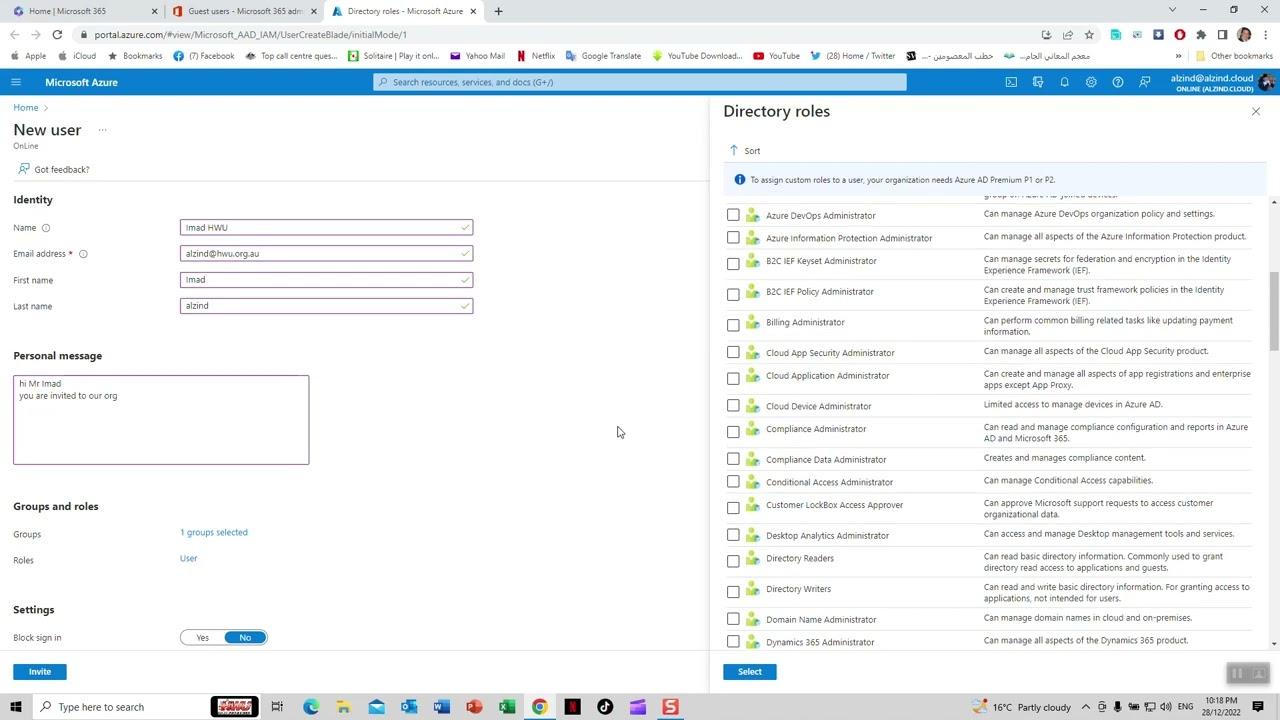The image size is (1280, 720).
Task: Check Domain Name Administrator role
Action: pos(733,619)
